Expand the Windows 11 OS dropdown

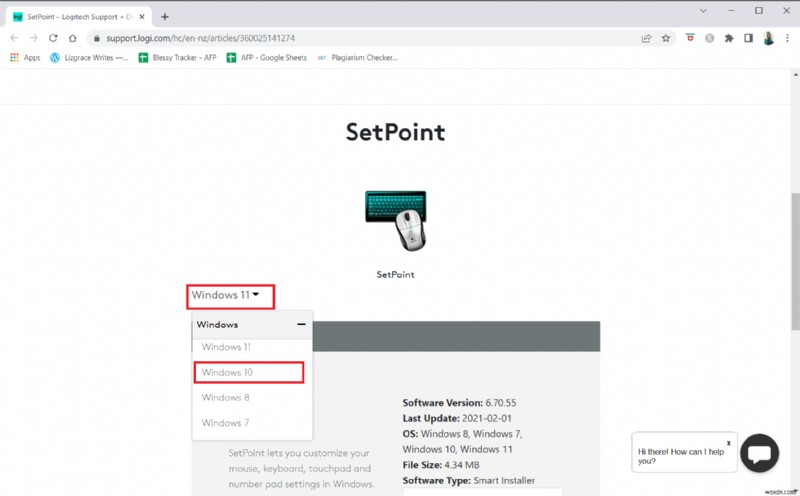click(x=230, y=295)
